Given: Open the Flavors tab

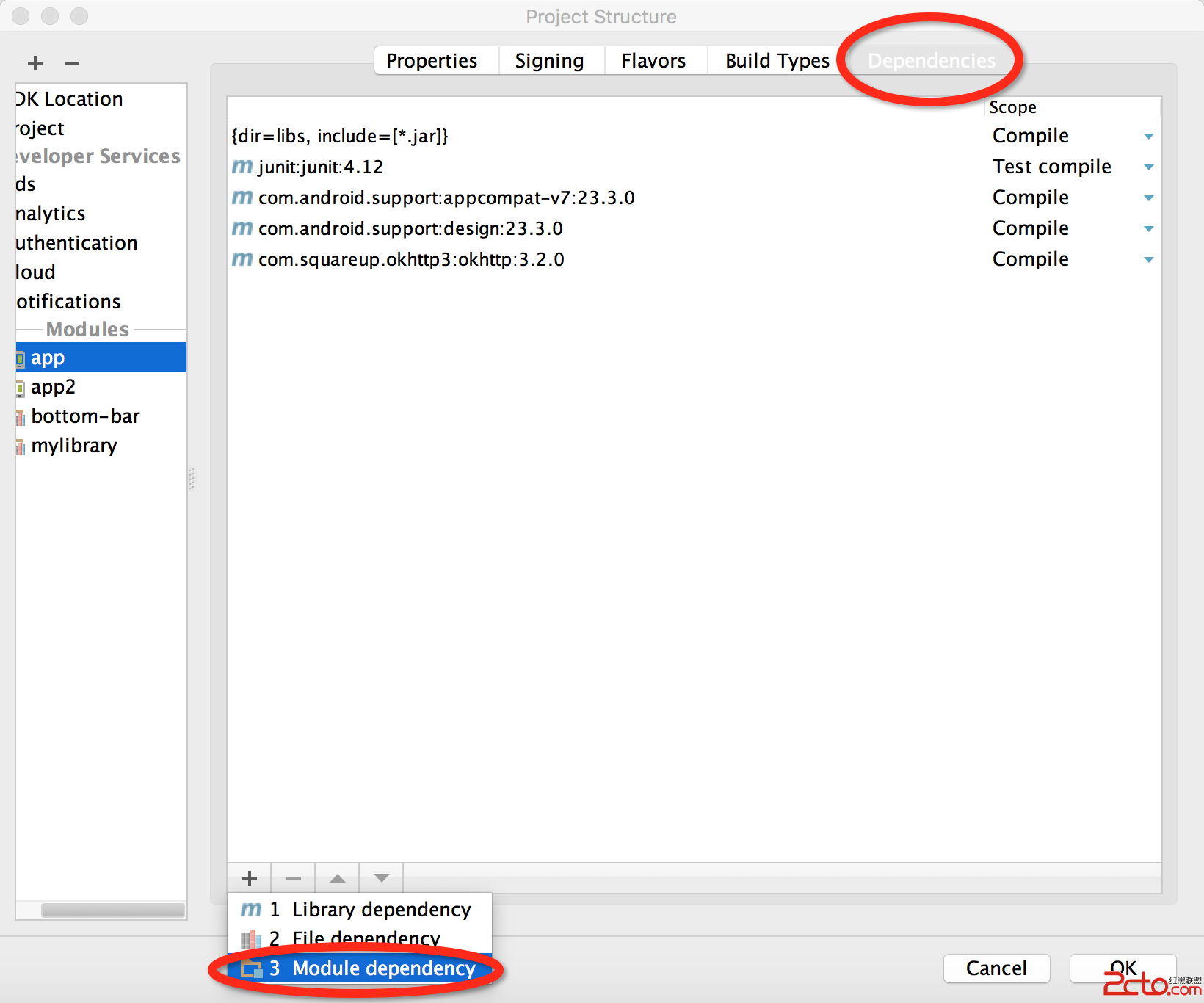Looking at the screenshot, I should pos(656,60).
